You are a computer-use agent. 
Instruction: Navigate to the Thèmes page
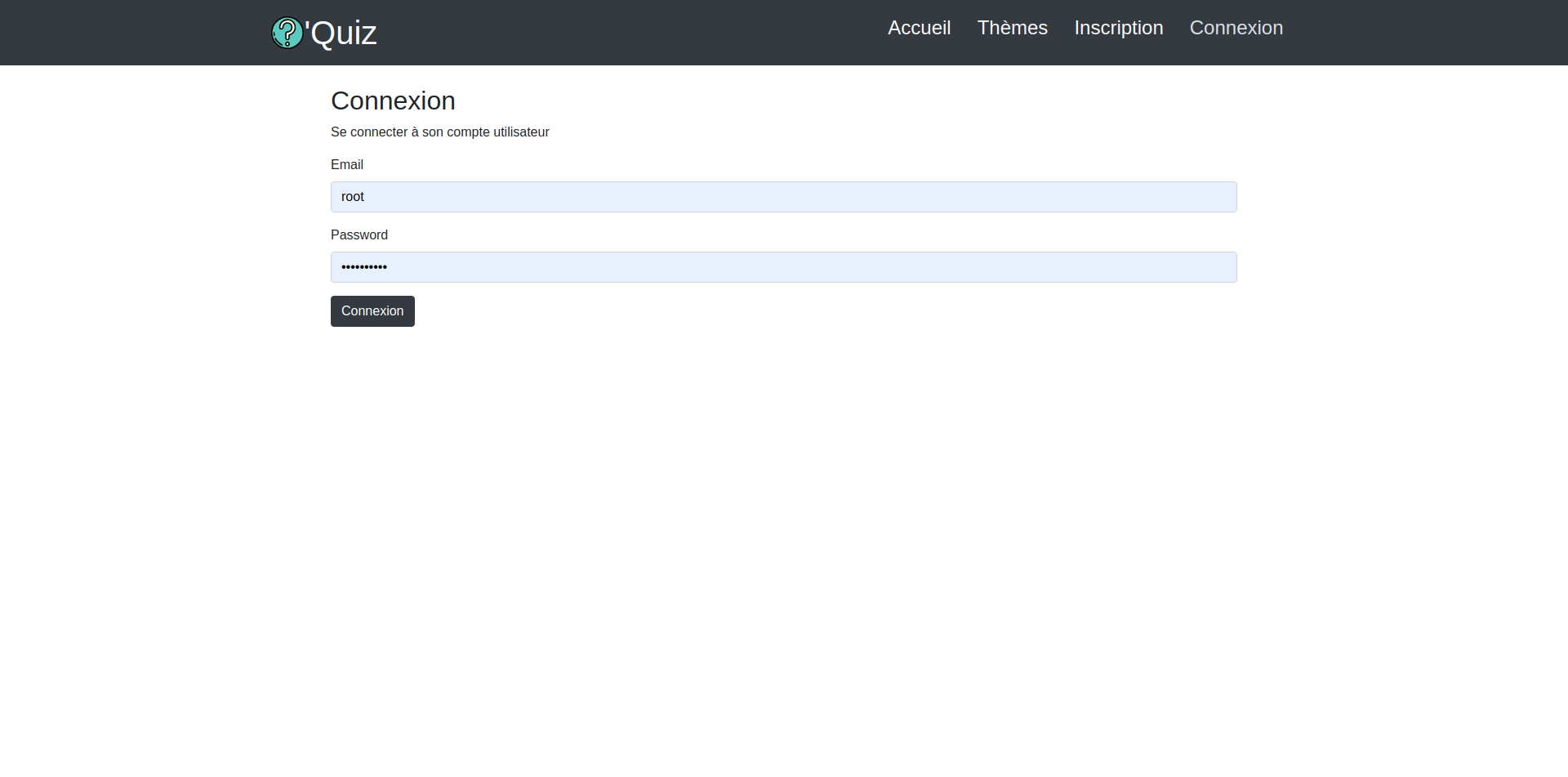tap(1012, 28)
